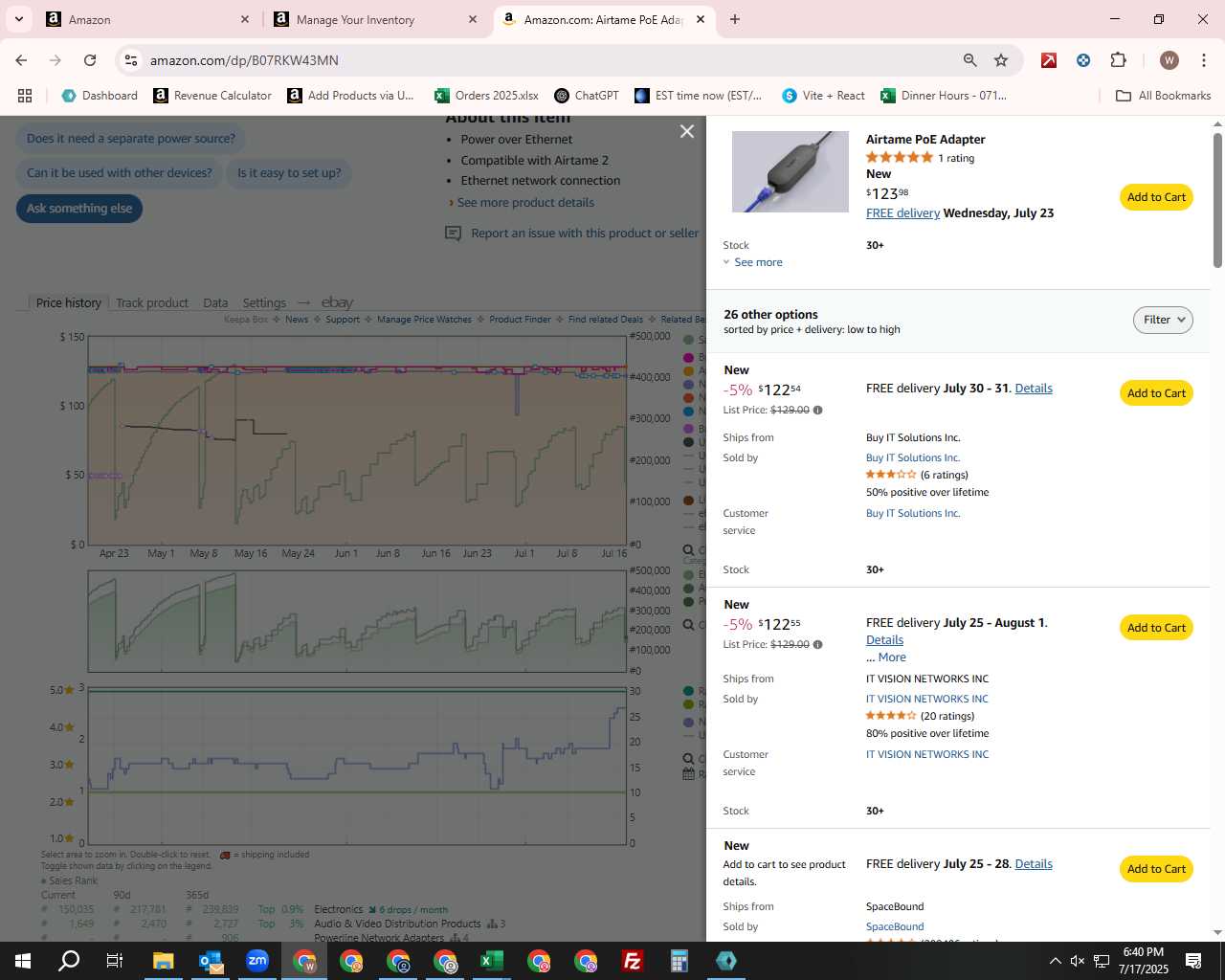
Task: Open Details link for July 30 - 31 delivery
Action: click(1034, 389)
